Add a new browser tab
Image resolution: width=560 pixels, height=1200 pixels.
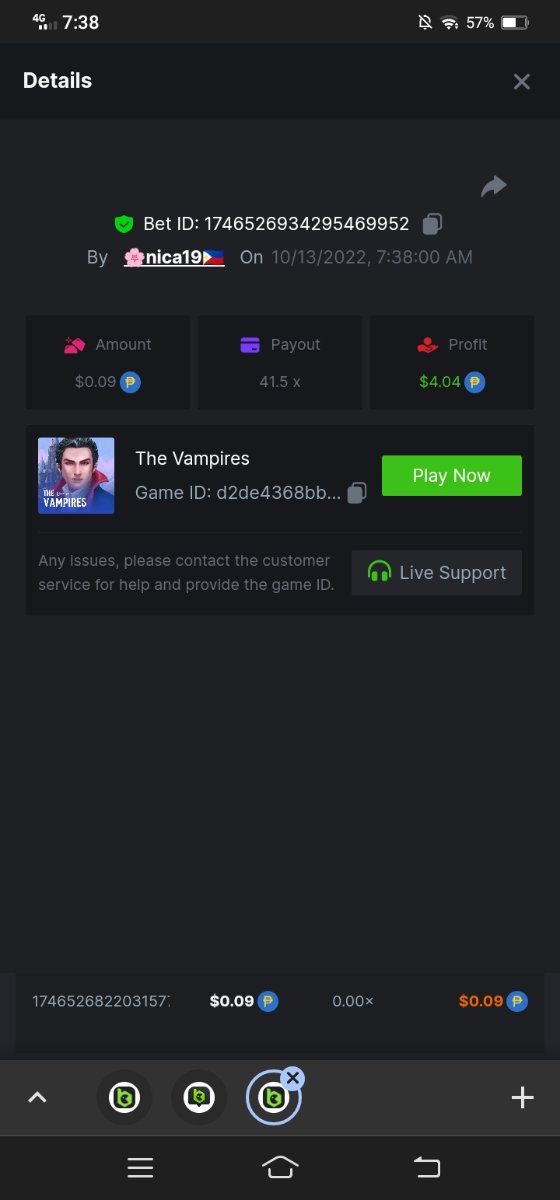522,1098
